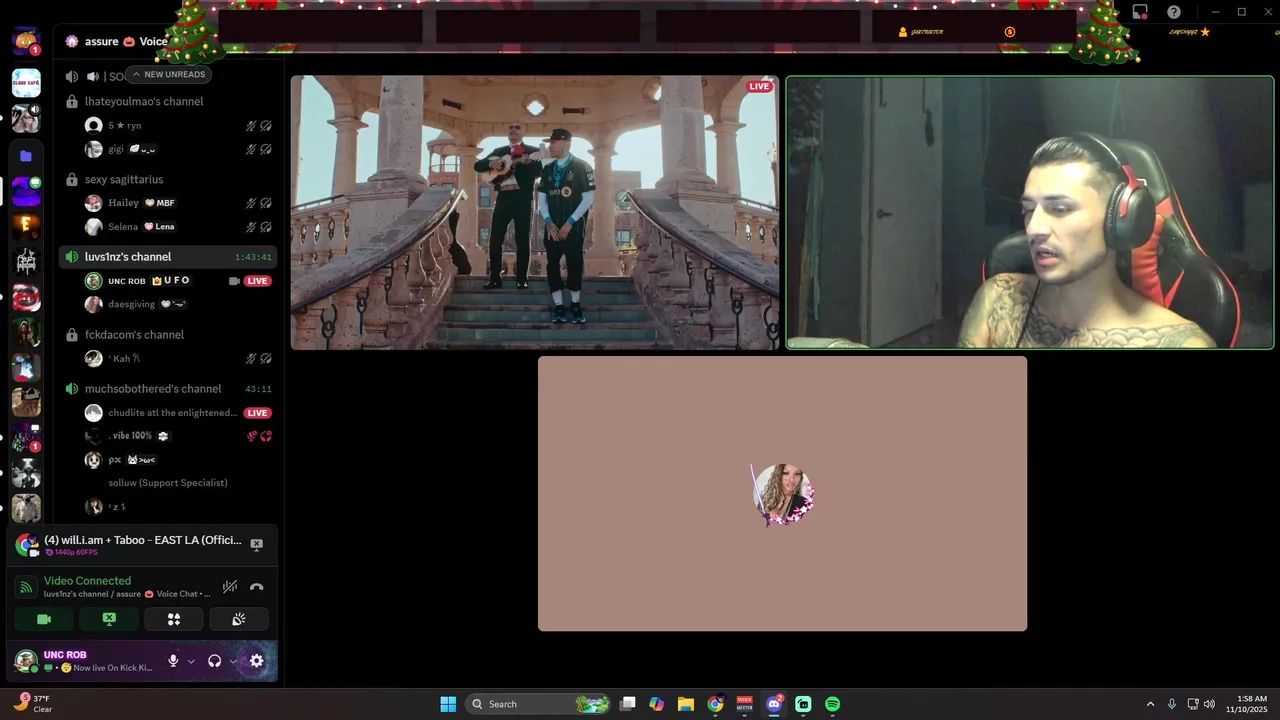Open the Activities shapes button
The width and height of the screenshot is (1280, 720).
click(x=174, y=619)
